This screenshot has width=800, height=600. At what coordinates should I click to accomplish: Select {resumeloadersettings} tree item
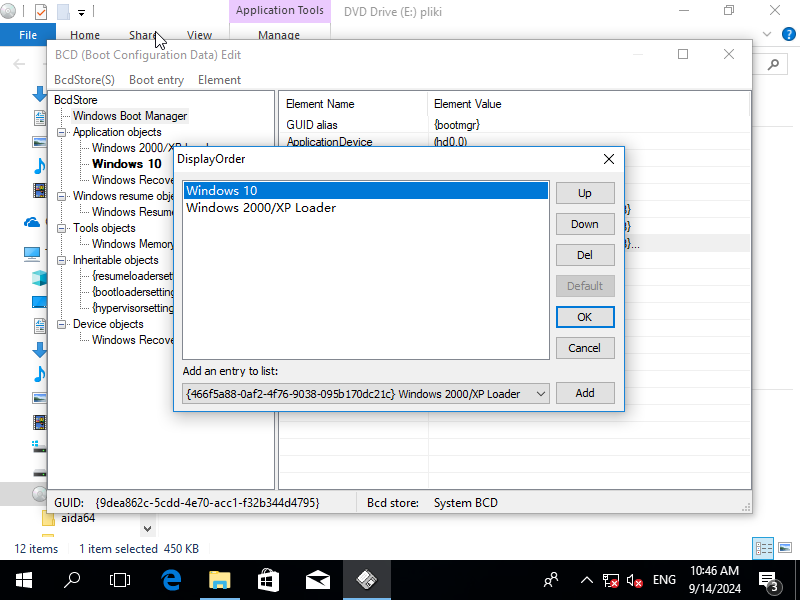pyautogui.click(x=133, y=276)
